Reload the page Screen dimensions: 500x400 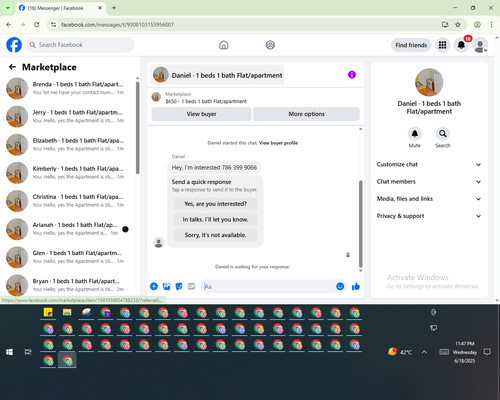tap(37, 25)
